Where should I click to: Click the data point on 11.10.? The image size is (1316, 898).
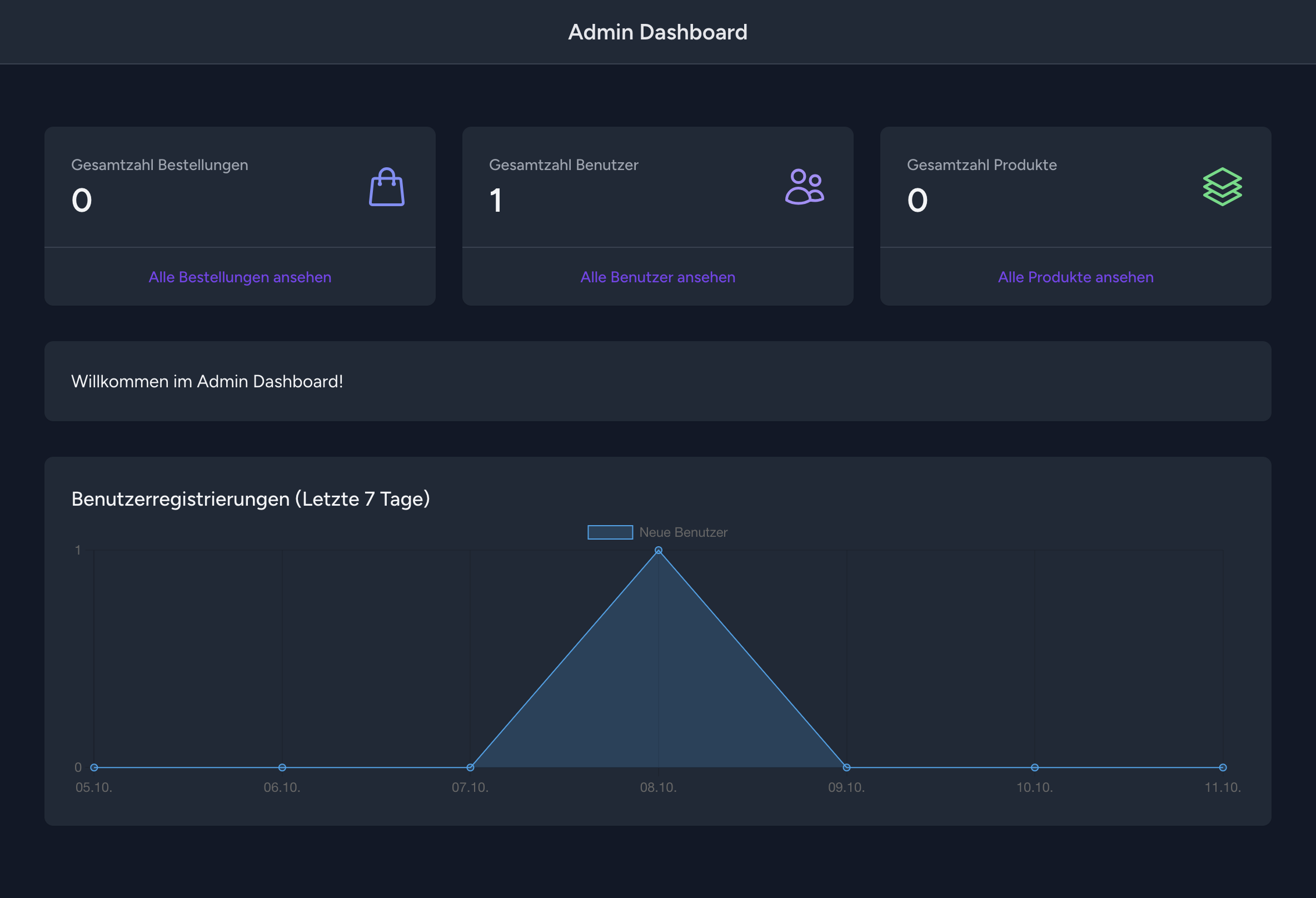[x=1223, y=767]
